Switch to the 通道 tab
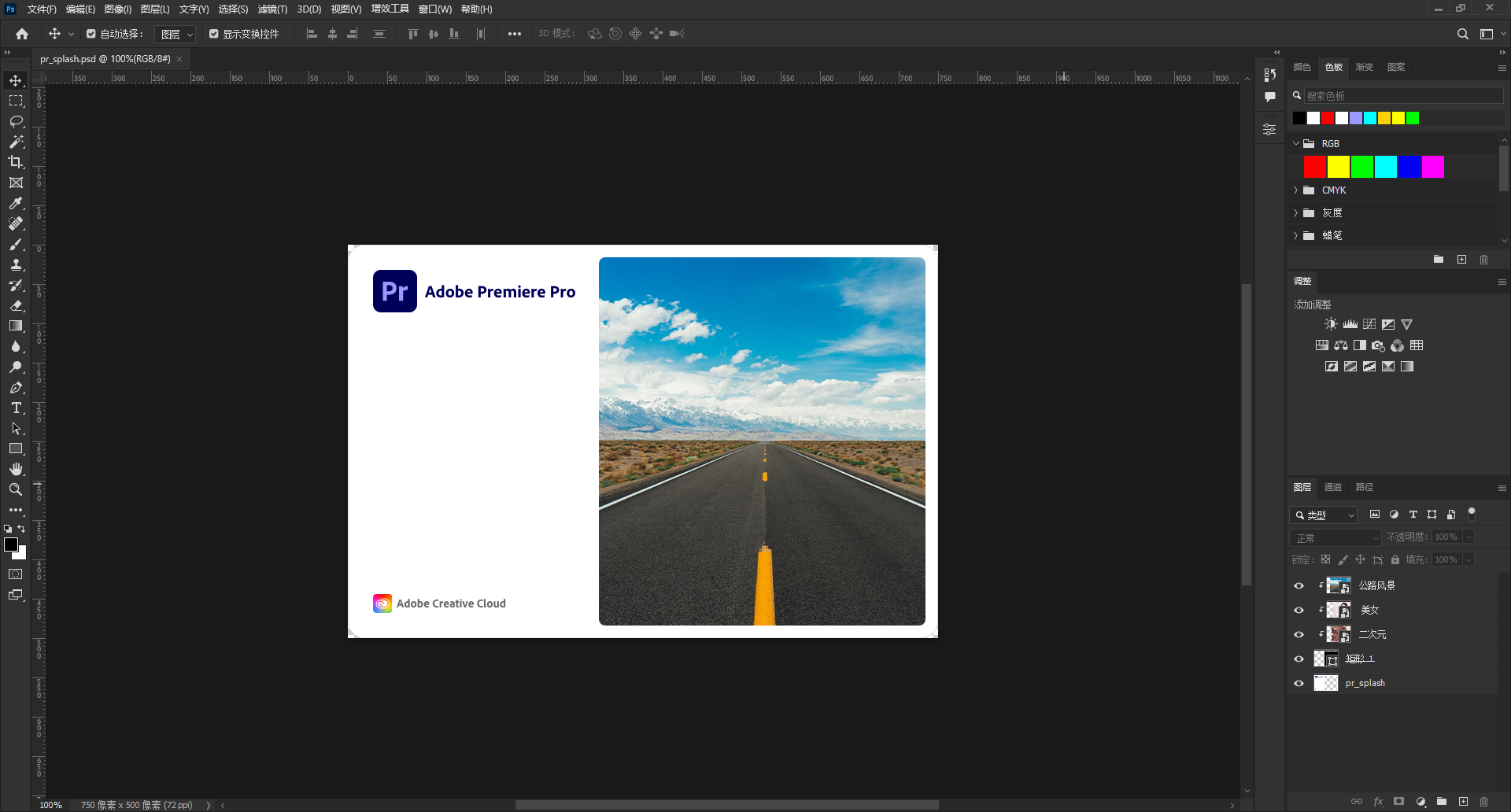The height and width of the screenshot is (812, 1511). click(1333, 487)
